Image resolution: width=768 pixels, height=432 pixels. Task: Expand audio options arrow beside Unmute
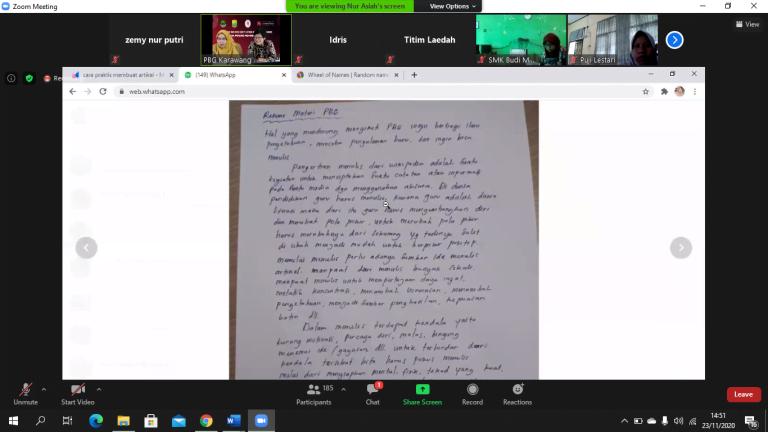click(x=44, y=389)
